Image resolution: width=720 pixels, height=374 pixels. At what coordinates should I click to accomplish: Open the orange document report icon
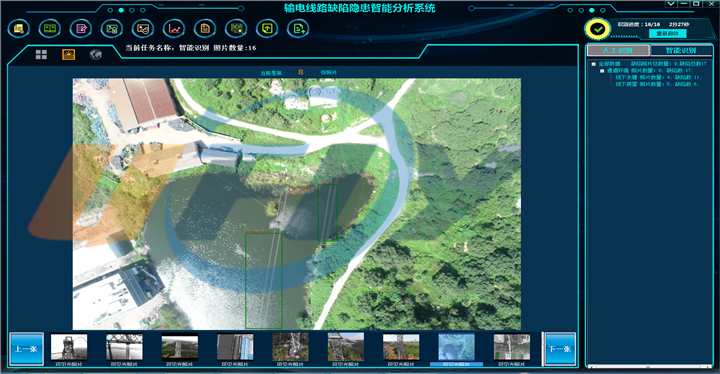pyautogui.click(x=205, y=29)
